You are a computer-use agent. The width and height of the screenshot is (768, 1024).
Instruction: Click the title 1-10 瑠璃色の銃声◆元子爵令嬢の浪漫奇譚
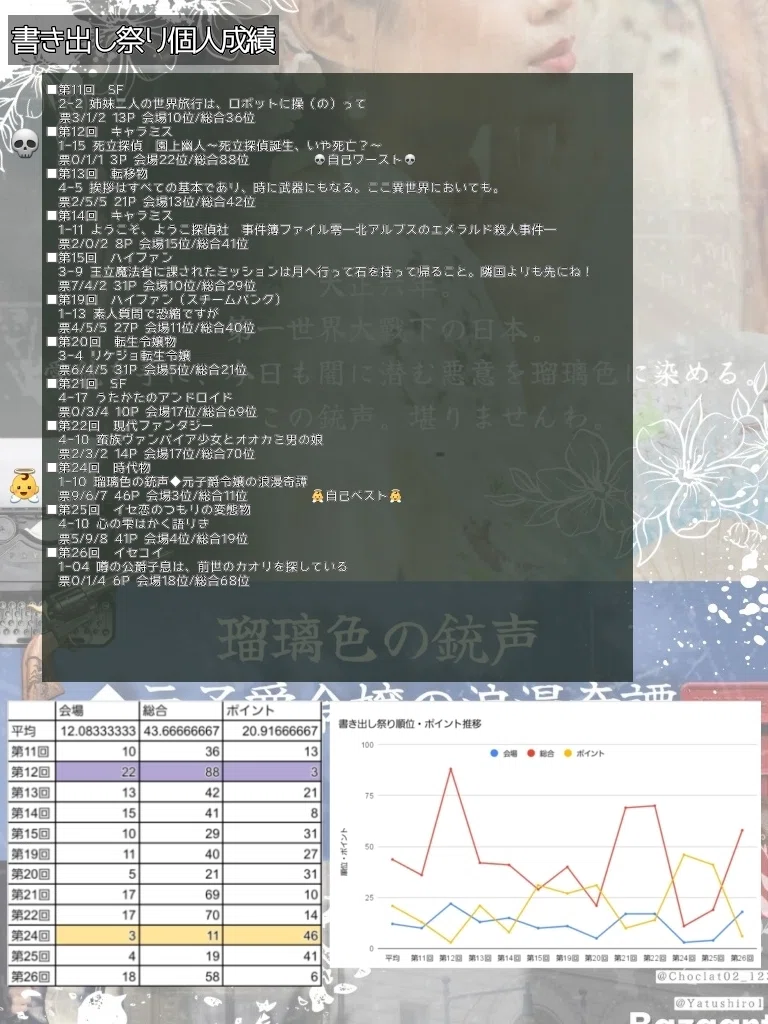[x=183, y=482]
